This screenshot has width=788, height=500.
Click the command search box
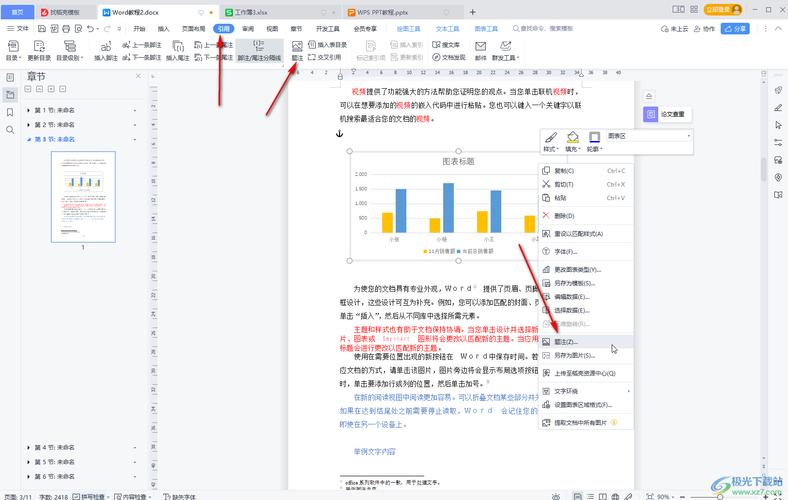click(543, 29)
